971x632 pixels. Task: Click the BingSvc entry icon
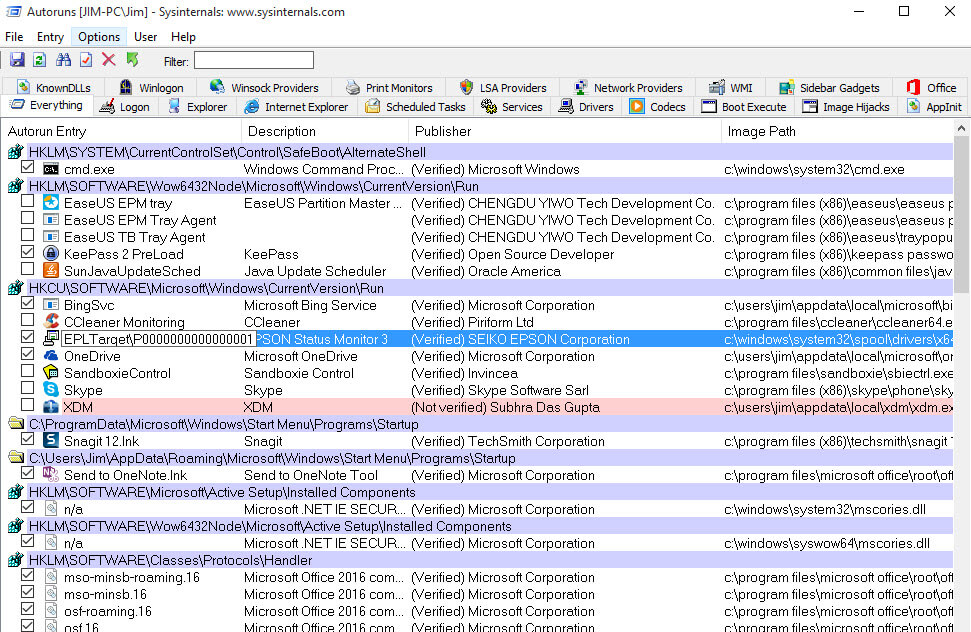click(x=51, y=305)
